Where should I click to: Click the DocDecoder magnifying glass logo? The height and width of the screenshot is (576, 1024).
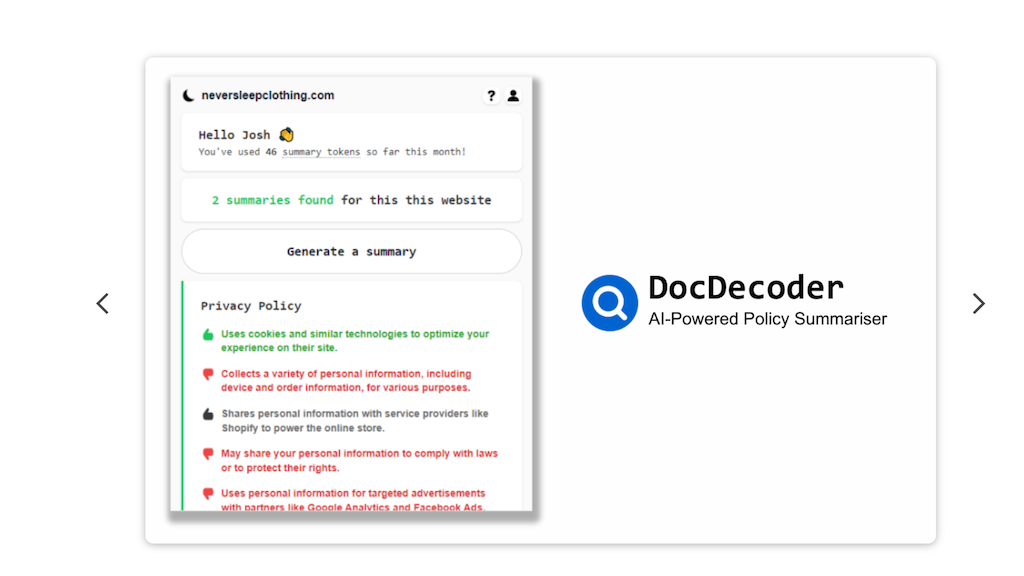[609, 302]
